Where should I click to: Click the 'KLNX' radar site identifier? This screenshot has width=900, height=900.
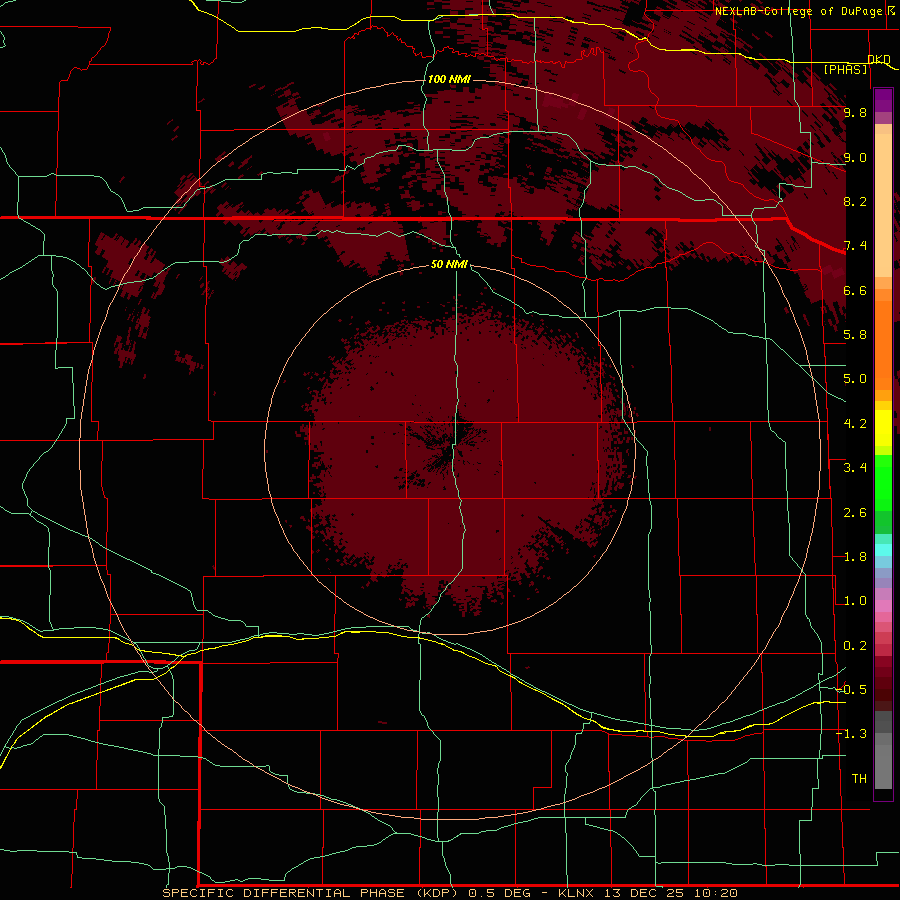(x=576, y=893)
